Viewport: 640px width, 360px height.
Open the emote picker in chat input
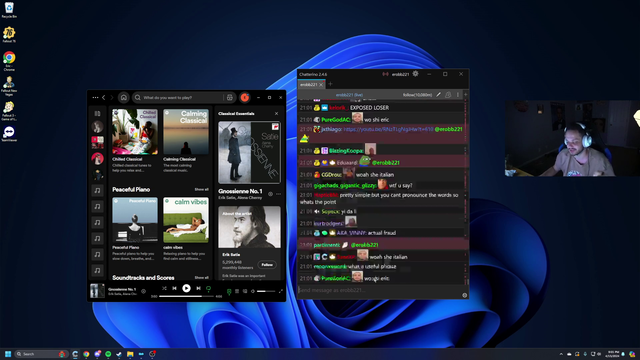(464, 295)
